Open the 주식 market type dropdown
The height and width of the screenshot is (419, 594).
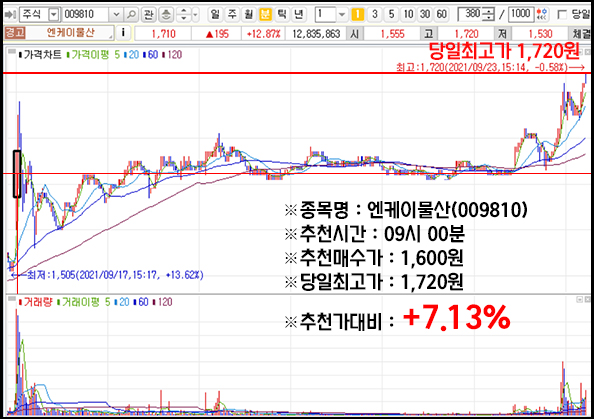tap(54, 14)
